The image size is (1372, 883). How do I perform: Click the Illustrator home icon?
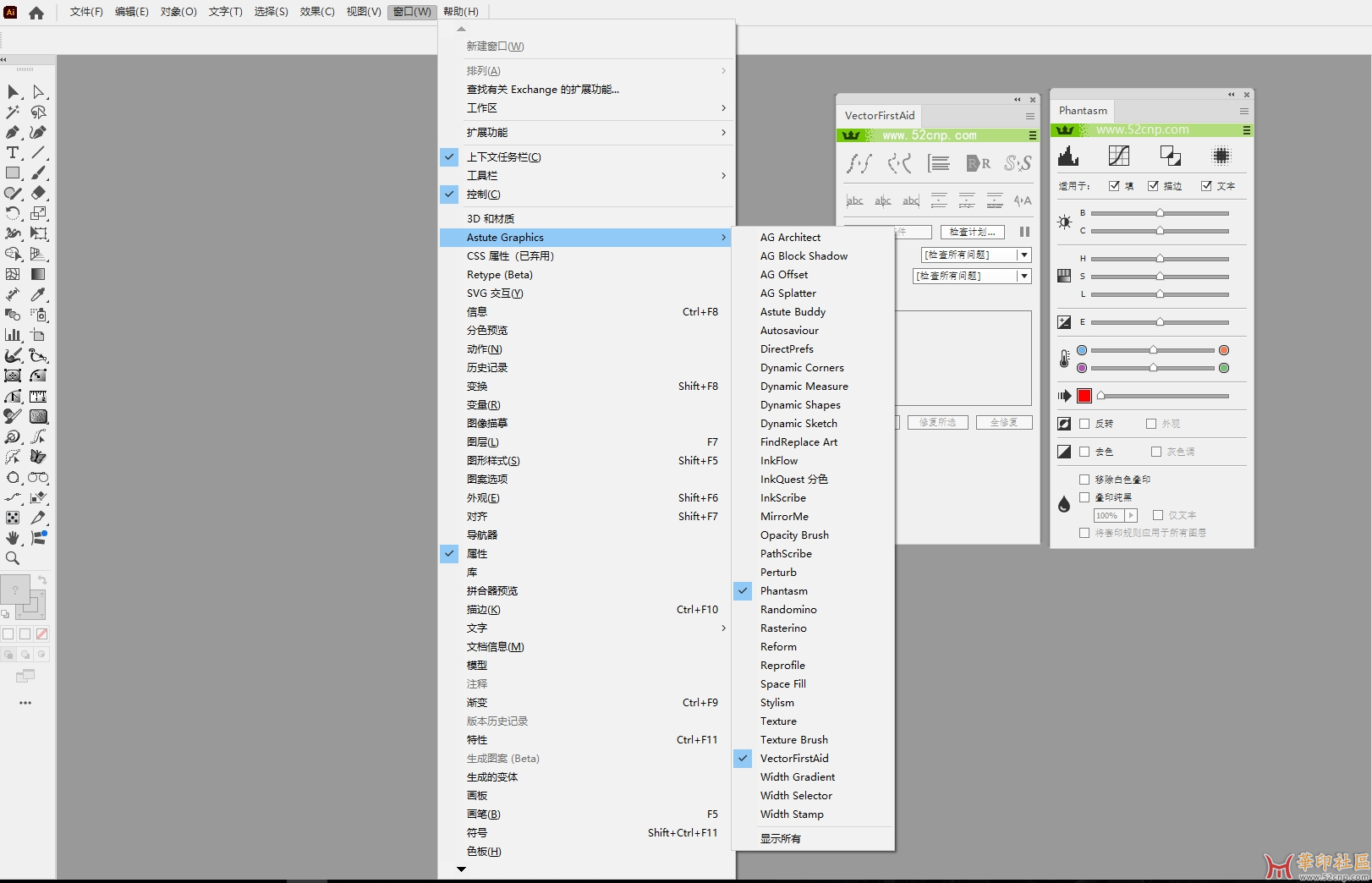36,13
